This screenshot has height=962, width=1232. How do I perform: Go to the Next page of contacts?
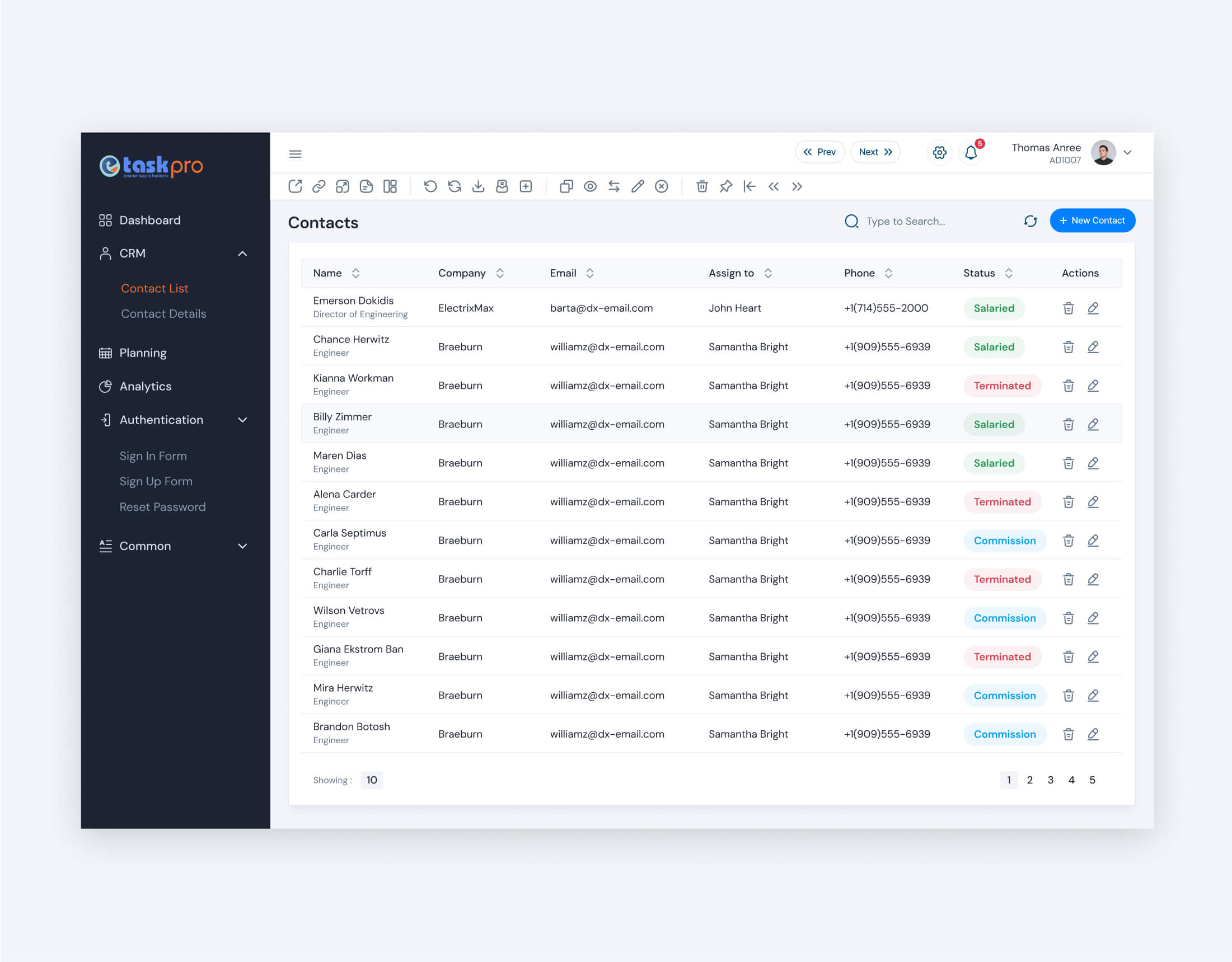click(x=875, y=152)
